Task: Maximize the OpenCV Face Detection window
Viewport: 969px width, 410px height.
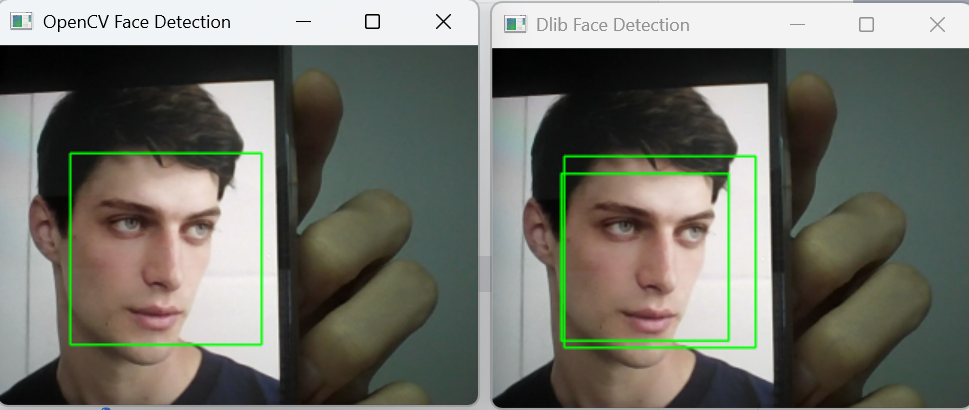Action: point(372,22)
